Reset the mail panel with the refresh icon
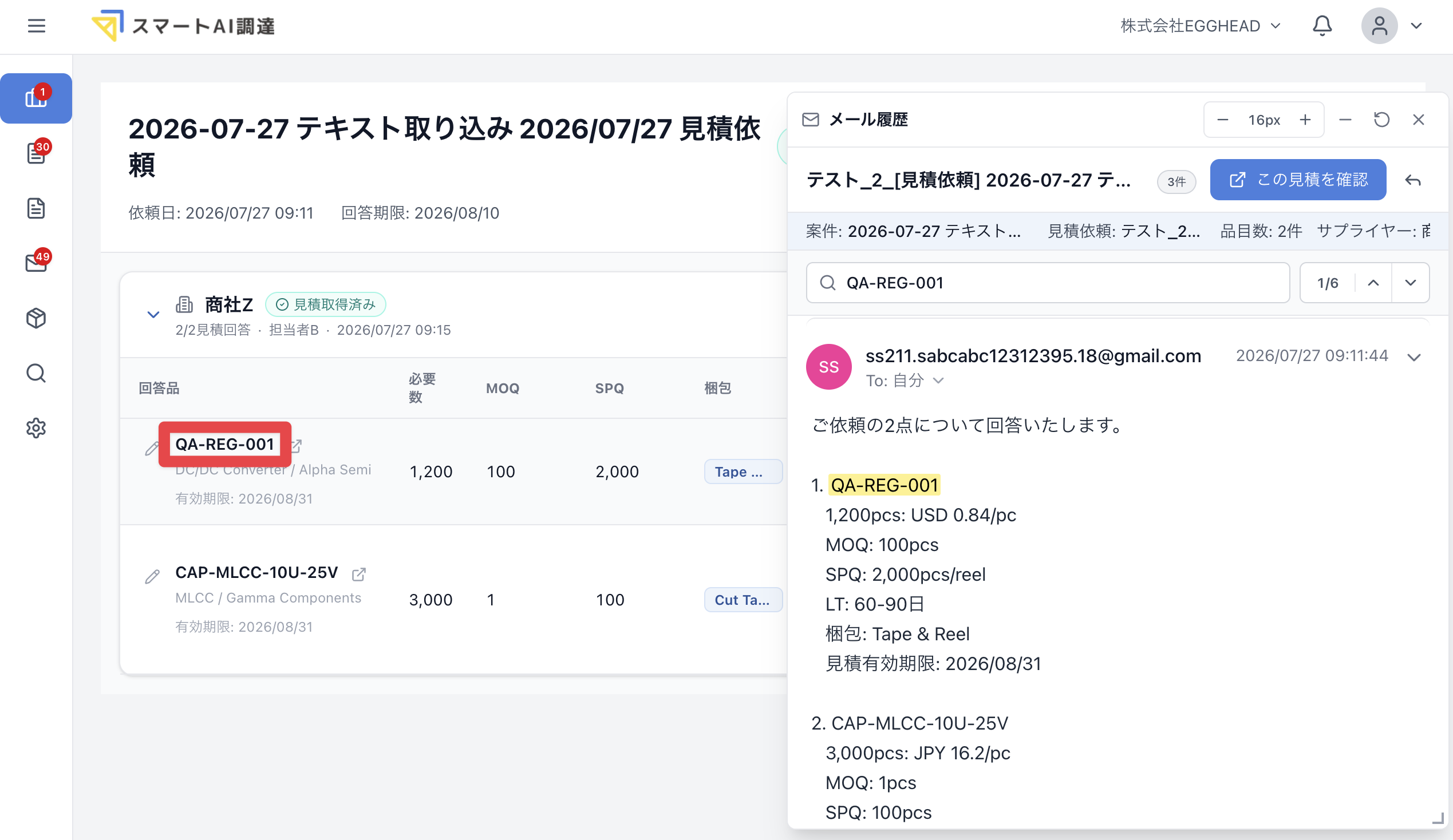The image size is (1453, 840). [x=1381, y=120]
